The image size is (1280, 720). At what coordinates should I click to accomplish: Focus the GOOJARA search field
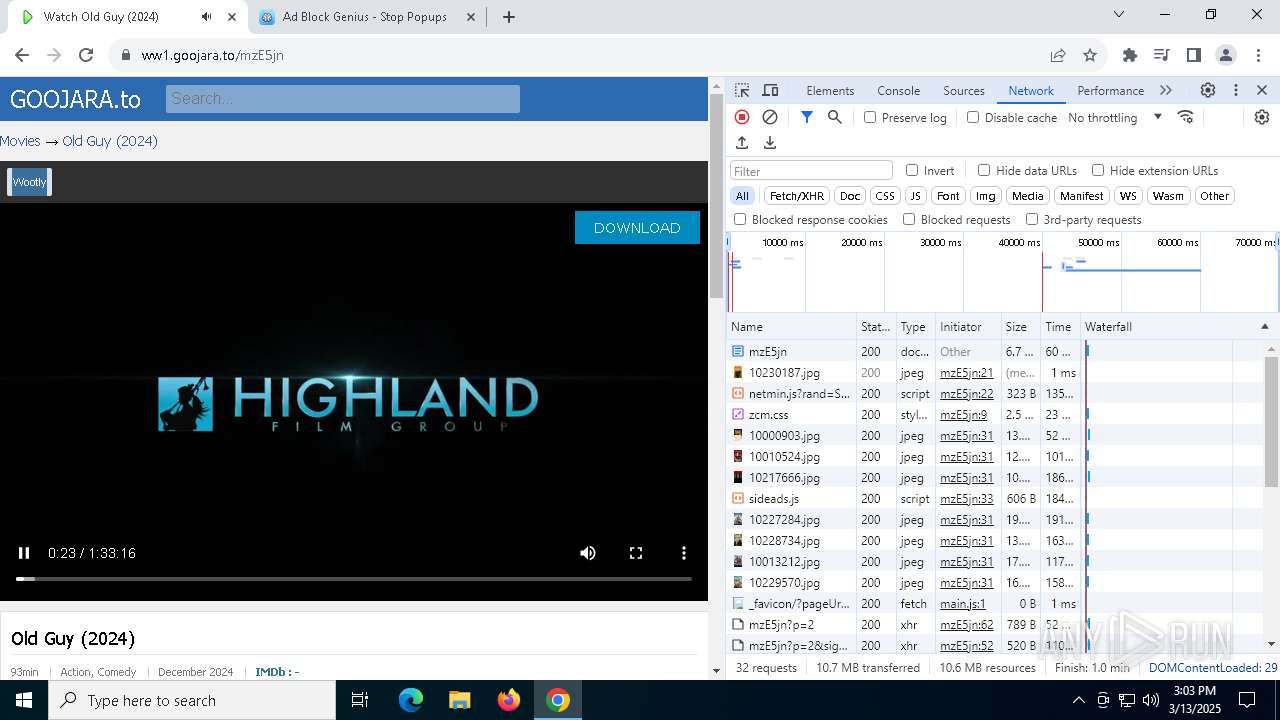click(x=343, y=98)
